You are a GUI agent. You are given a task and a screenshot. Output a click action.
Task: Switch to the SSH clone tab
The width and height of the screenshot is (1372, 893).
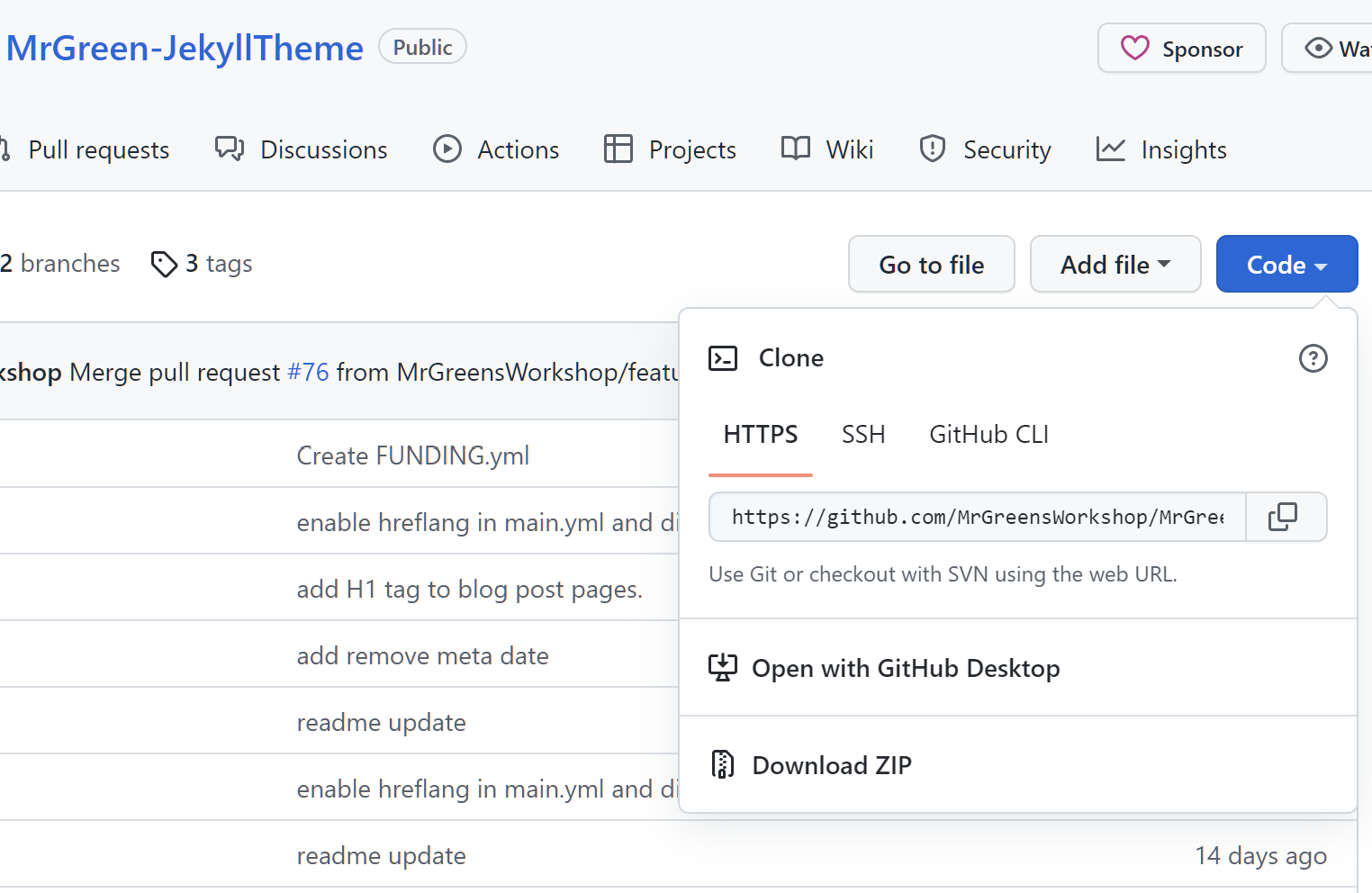point(863,435)
